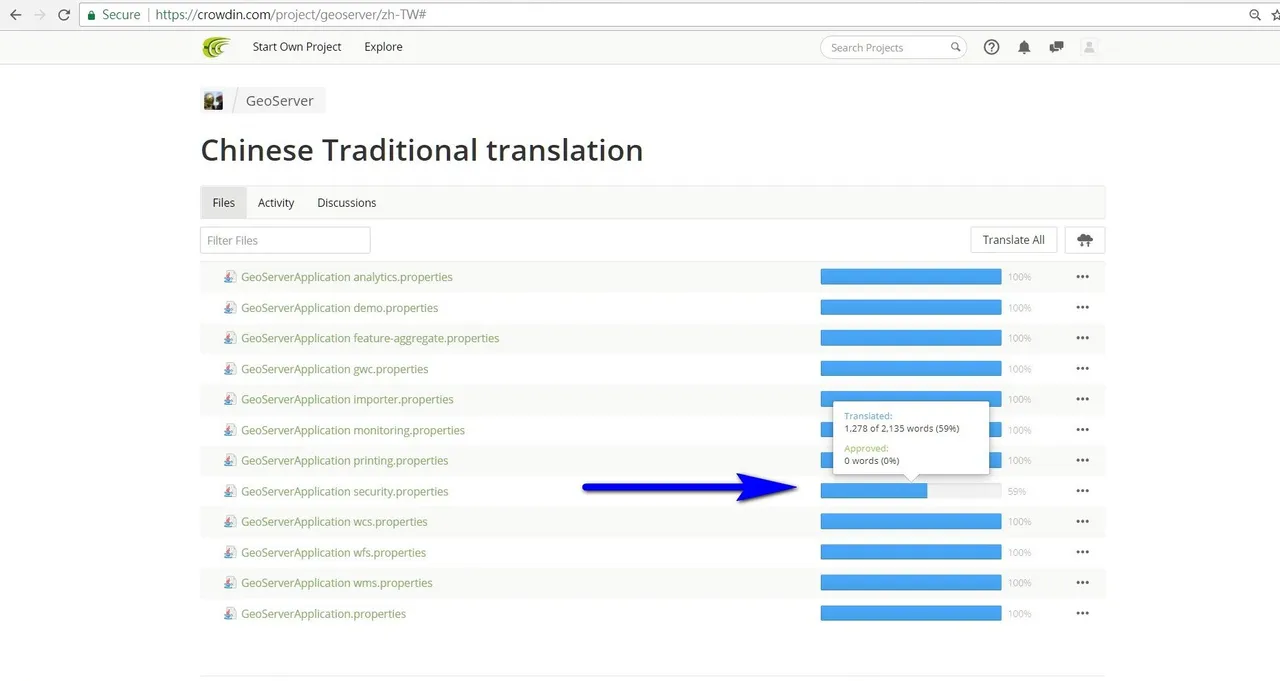
Task: Open the more options menu for feature-aggregate.properties
Action: pos(1082,338)
